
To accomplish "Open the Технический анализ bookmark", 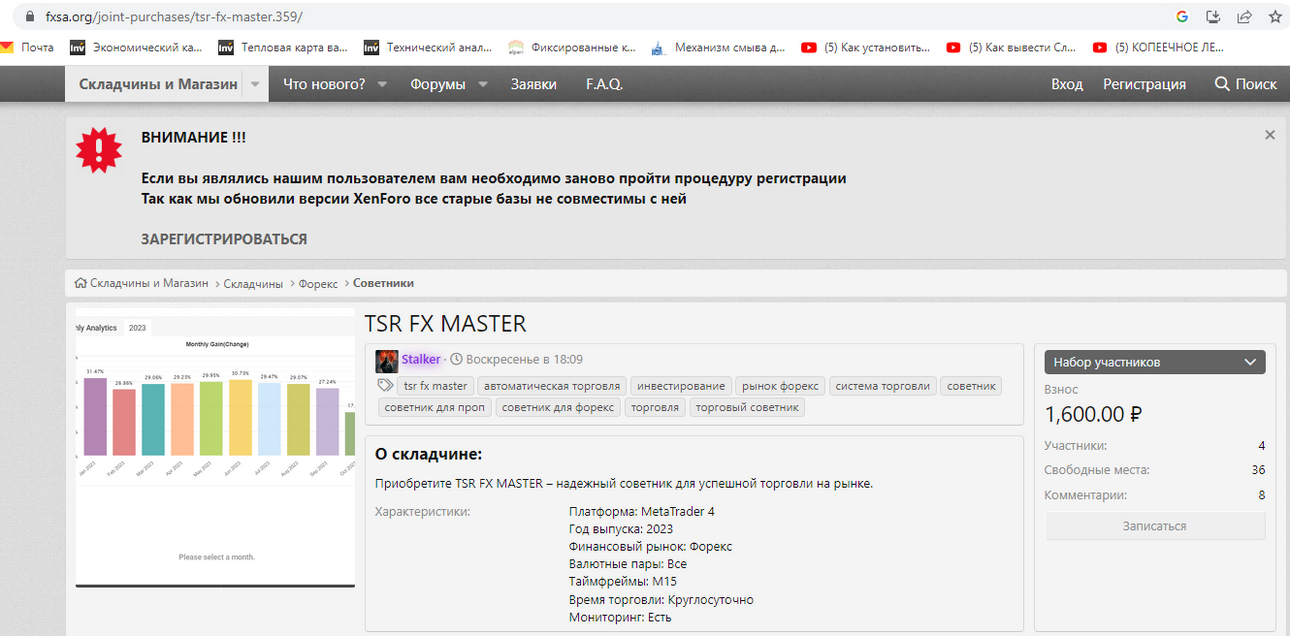I will [430, 47].
